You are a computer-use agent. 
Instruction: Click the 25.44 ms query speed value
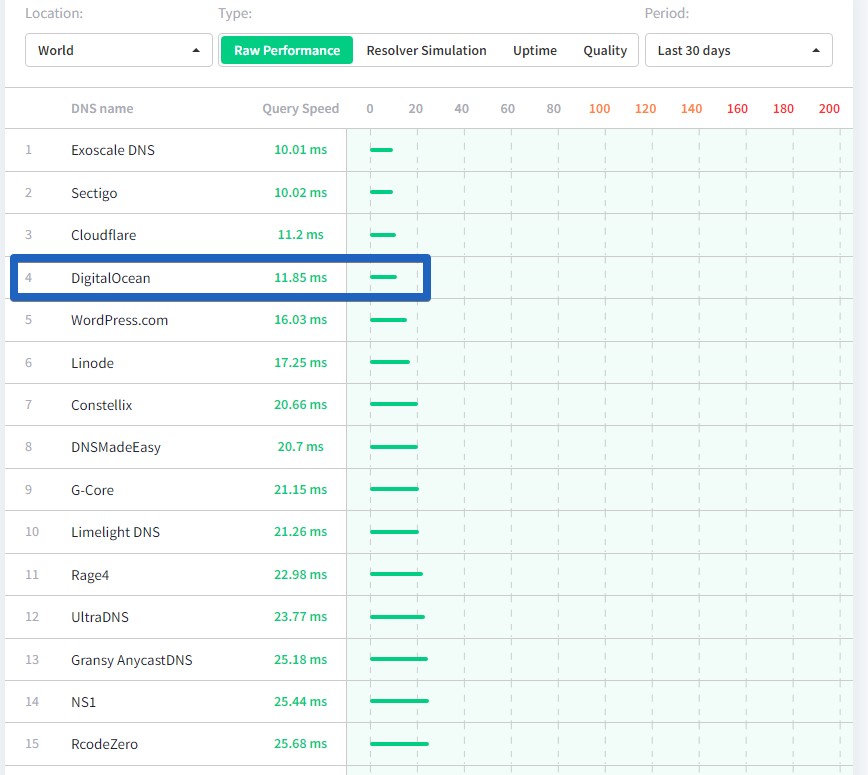tap(301, 701)
